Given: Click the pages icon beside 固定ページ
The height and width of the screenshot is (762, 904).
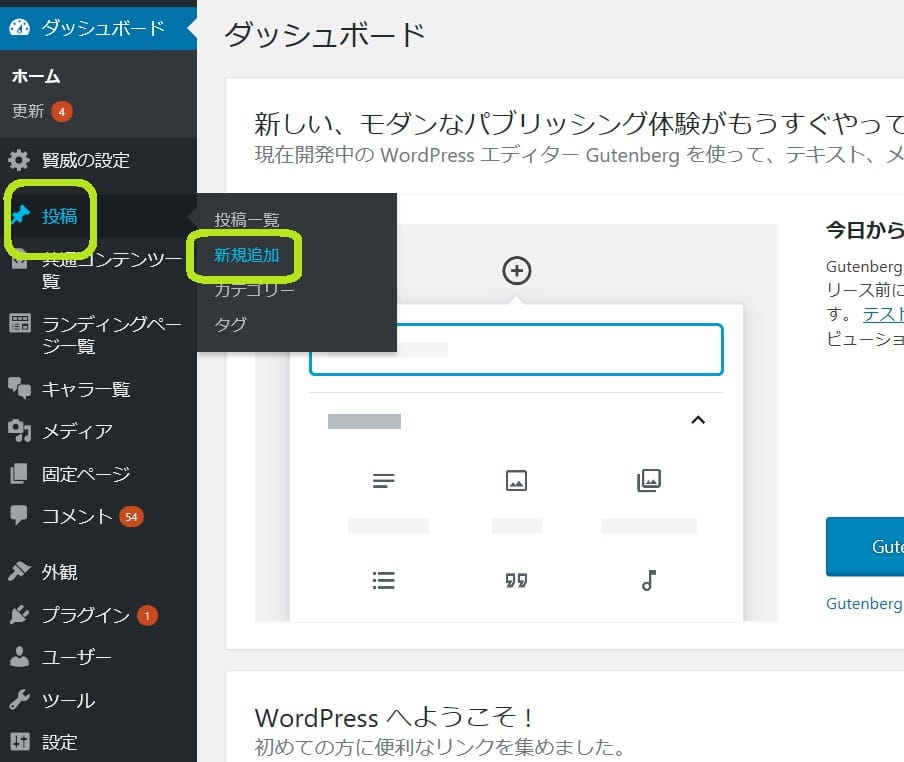Looking at the screenshot, I should coord(19,473).
